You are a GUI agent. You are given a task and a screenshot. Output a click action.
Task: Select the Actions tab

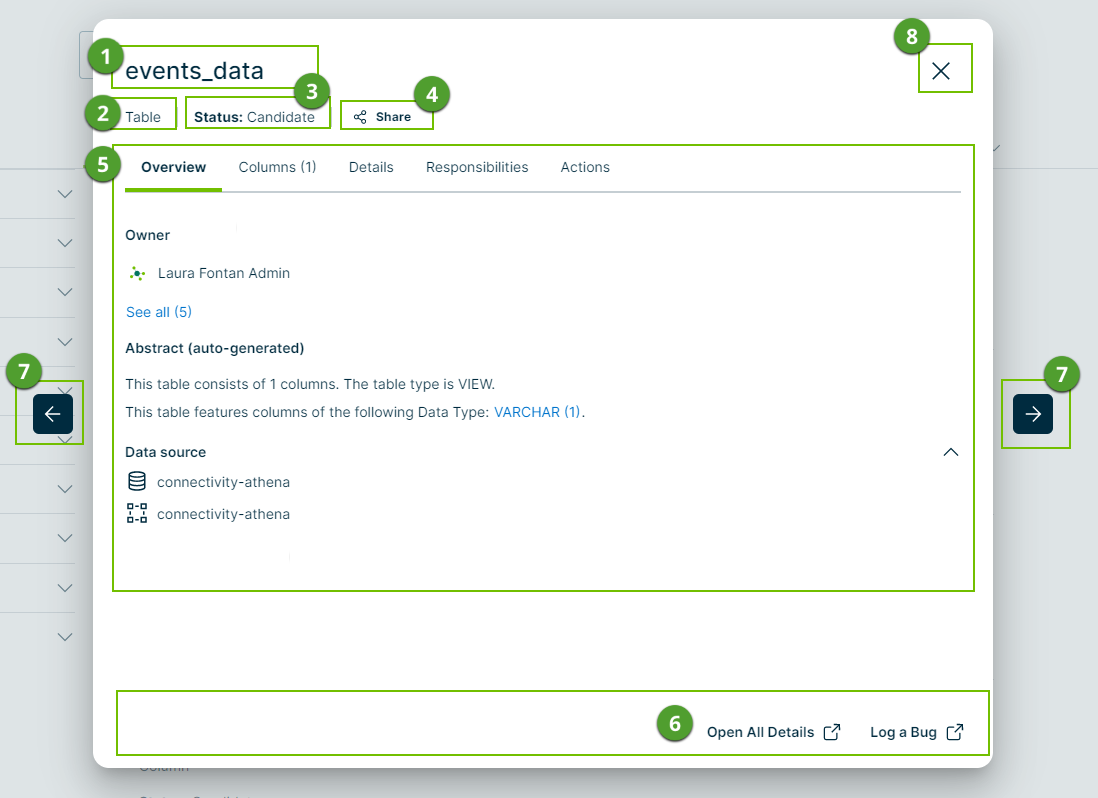585,167
